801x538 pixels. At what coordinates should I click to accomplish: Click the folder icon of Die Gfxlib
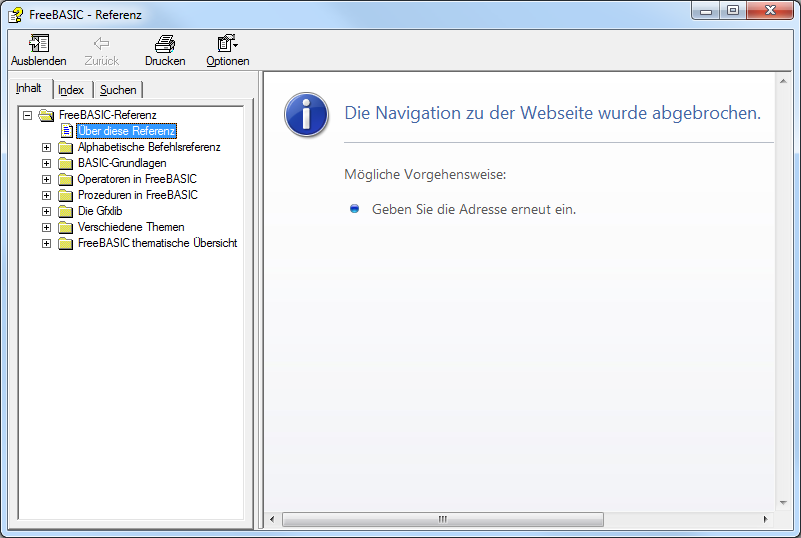point(65,212)
